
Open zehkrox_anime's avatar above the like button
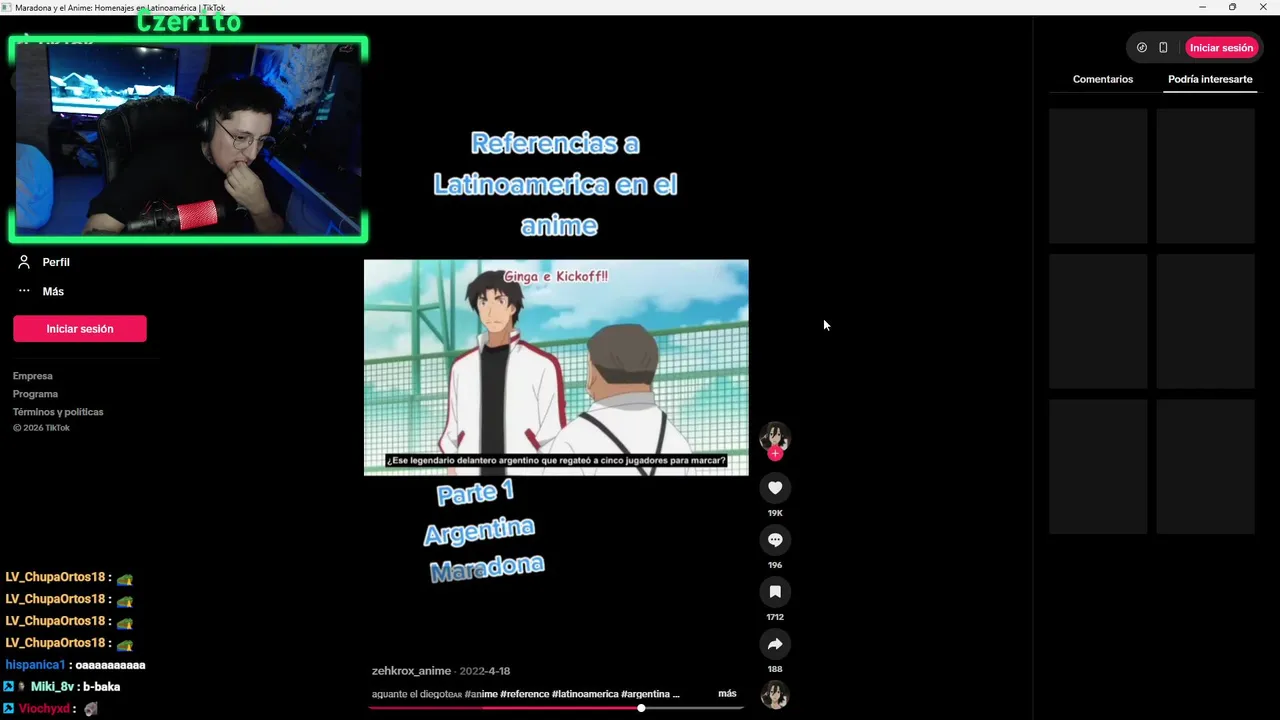pyautogui.click(x=775, y=437)
